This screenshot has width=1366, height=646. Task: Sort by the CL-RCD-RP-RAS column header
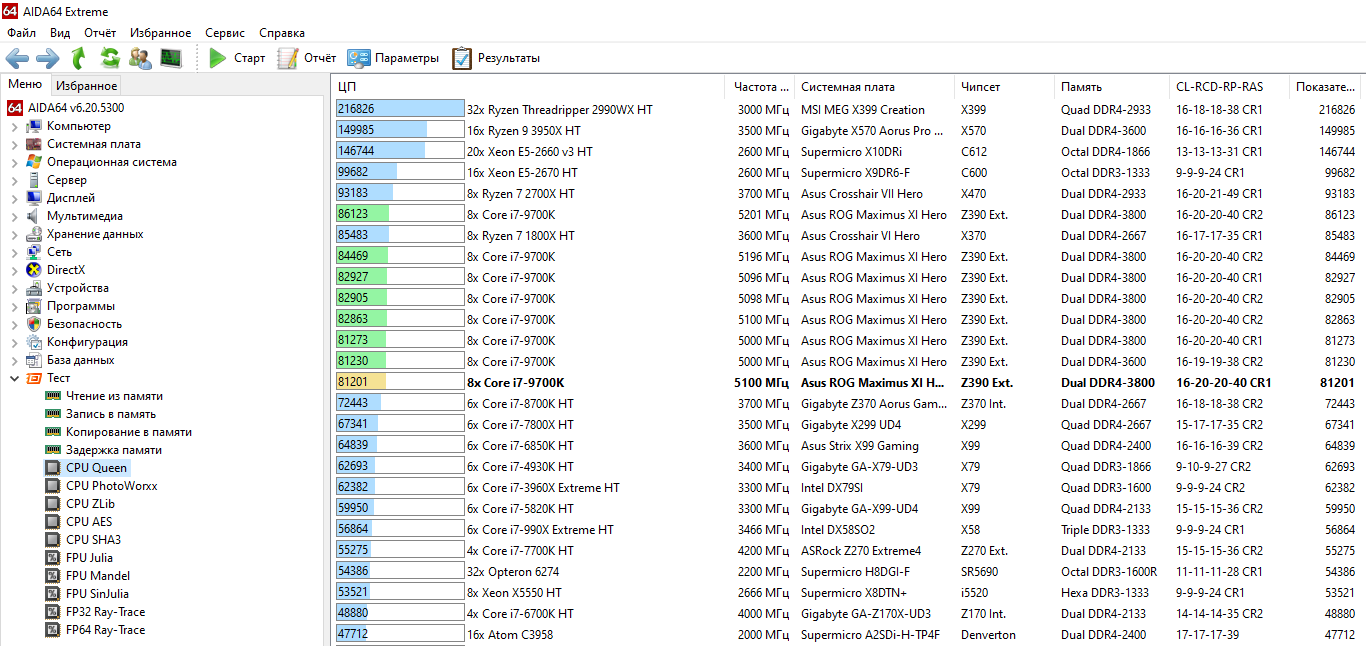tap(1229, 87)
